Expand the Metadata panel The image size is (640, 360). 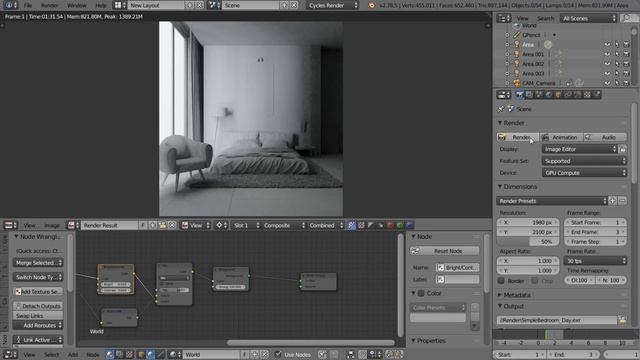pyautogui.click(x=500, y=295)
